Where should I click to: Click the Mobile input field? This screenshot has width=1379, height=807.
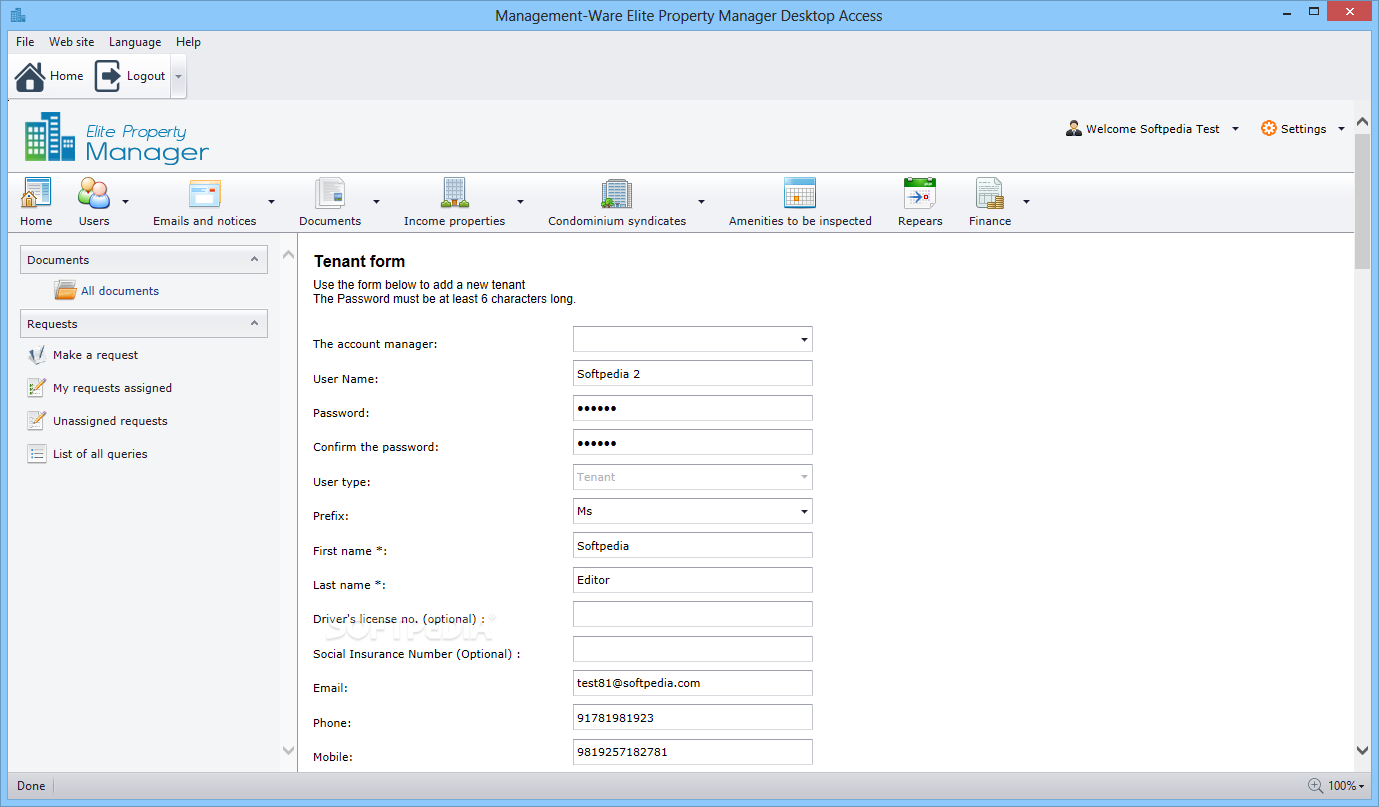693,752
